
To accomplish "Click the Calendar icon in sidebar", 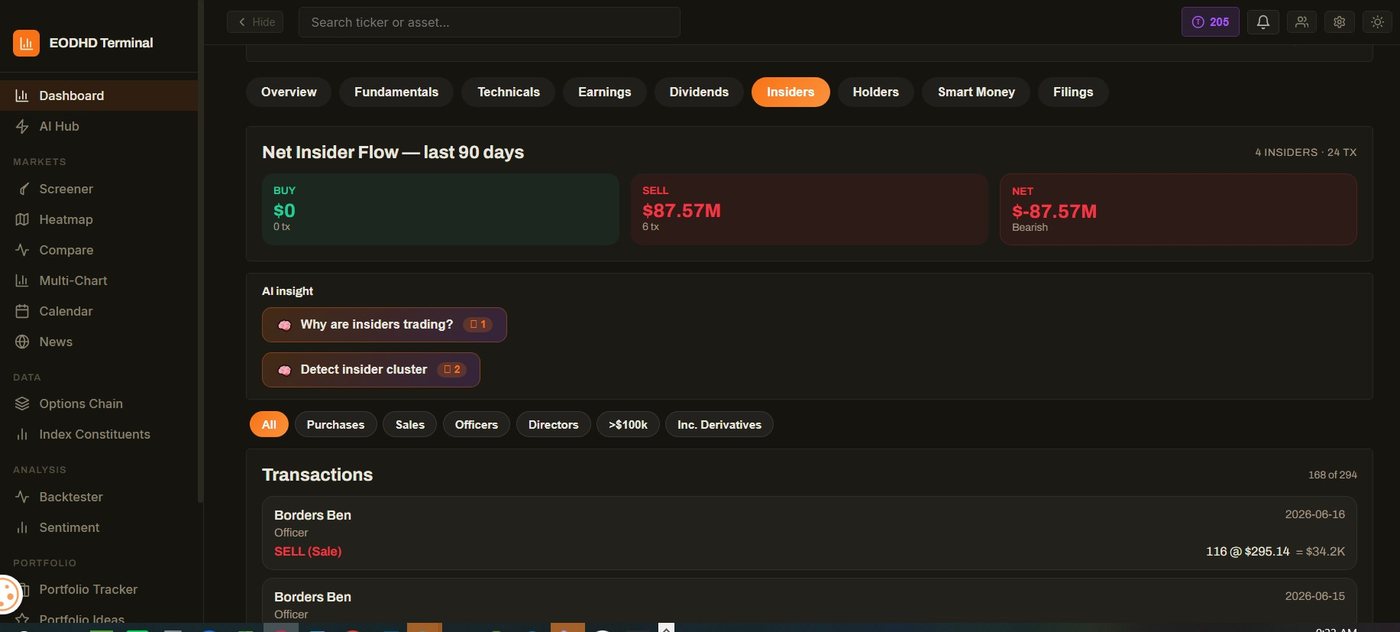I will 22,312.
